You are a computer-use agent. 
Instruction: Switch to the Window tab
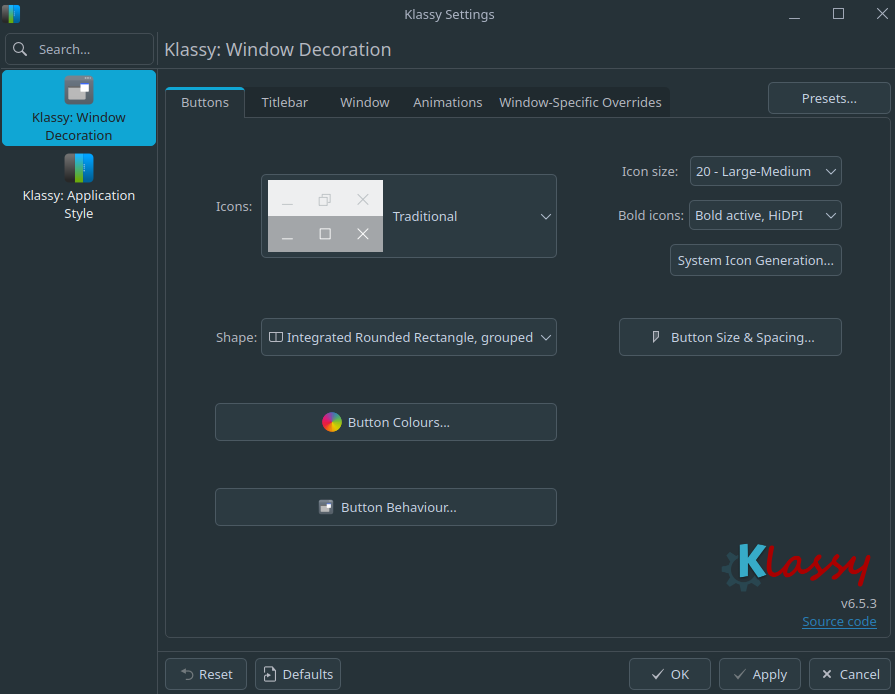[365, 103]
